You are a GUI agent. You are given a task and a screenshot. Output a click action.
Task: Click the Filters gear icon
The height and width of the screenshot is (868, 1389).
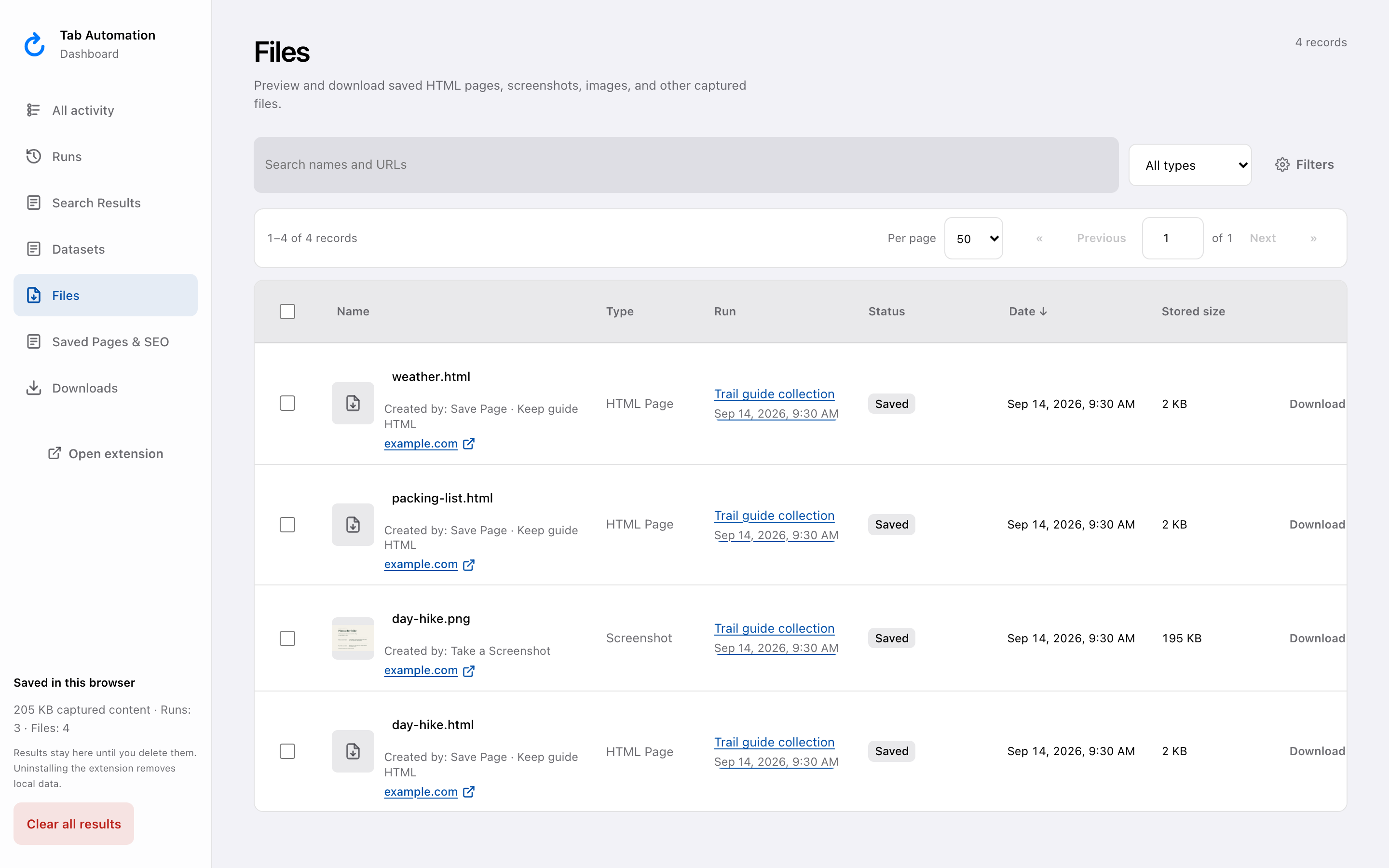(1282, 165)
